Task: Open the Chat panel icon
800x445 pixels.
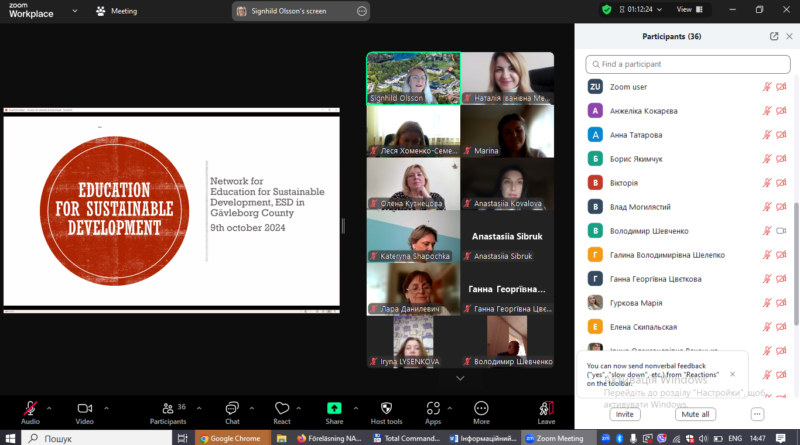Action: 232,408
